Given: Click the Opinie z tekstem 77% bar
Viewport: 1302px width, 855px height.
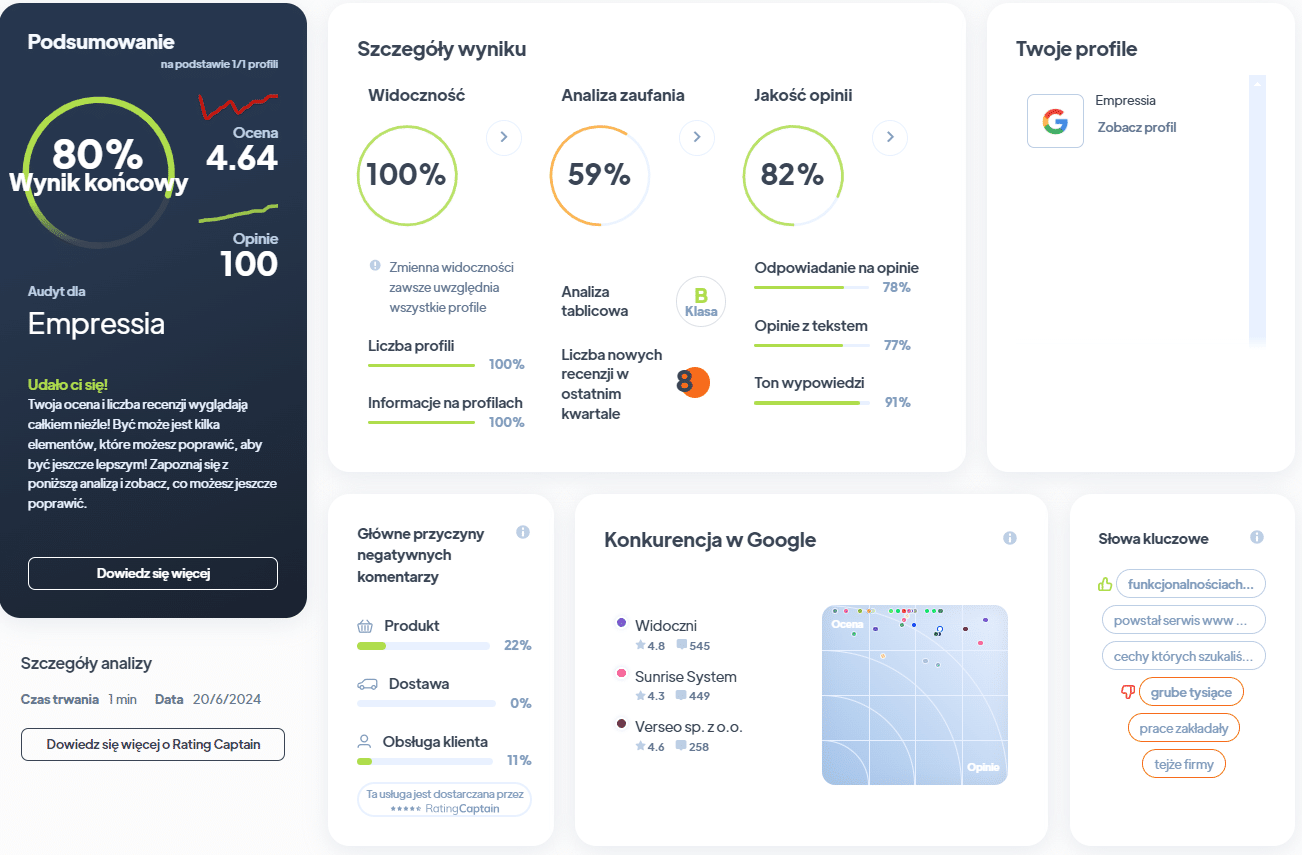Looking at the screenshot, I should click(x=811, y=345).
